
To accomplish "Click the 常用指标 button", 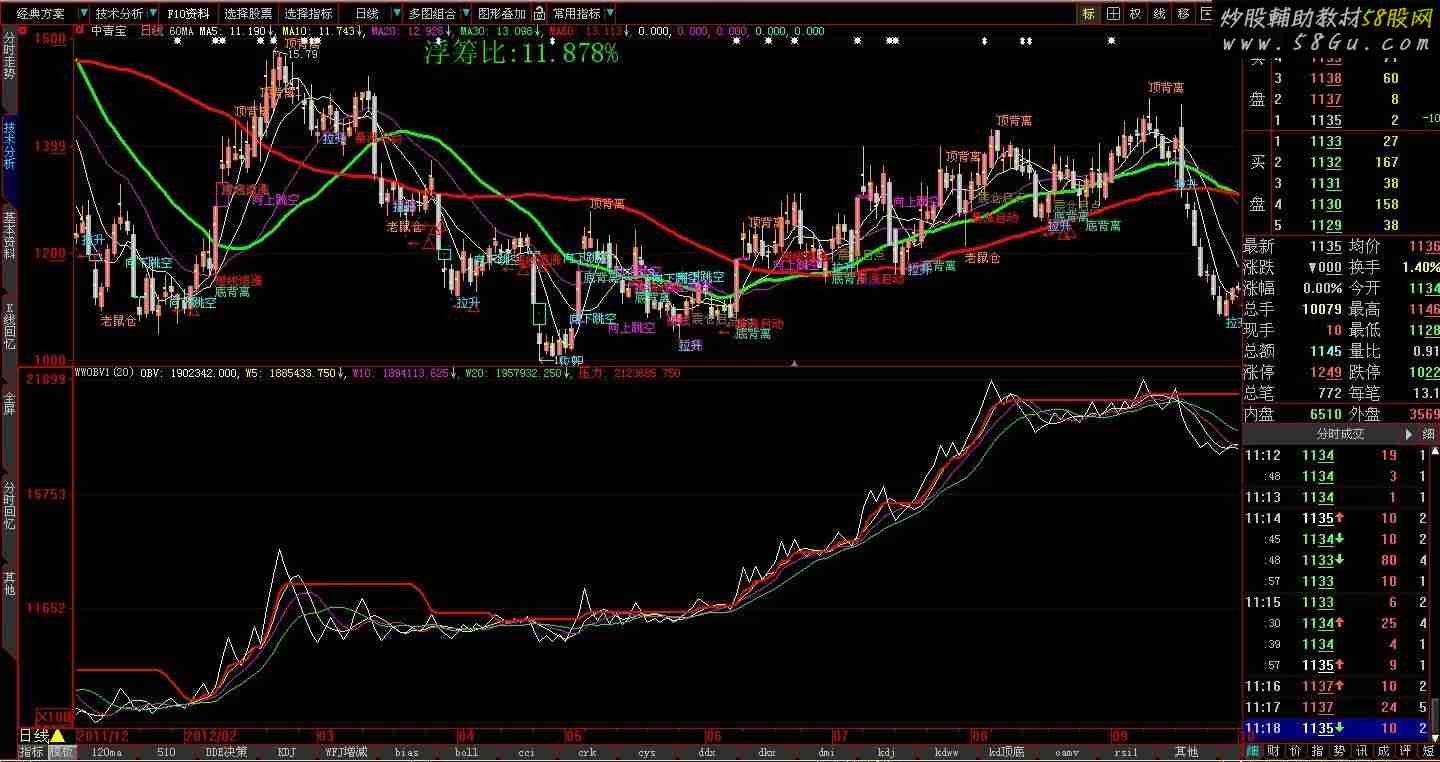I will pyautogui.click(x=577, y=14).
